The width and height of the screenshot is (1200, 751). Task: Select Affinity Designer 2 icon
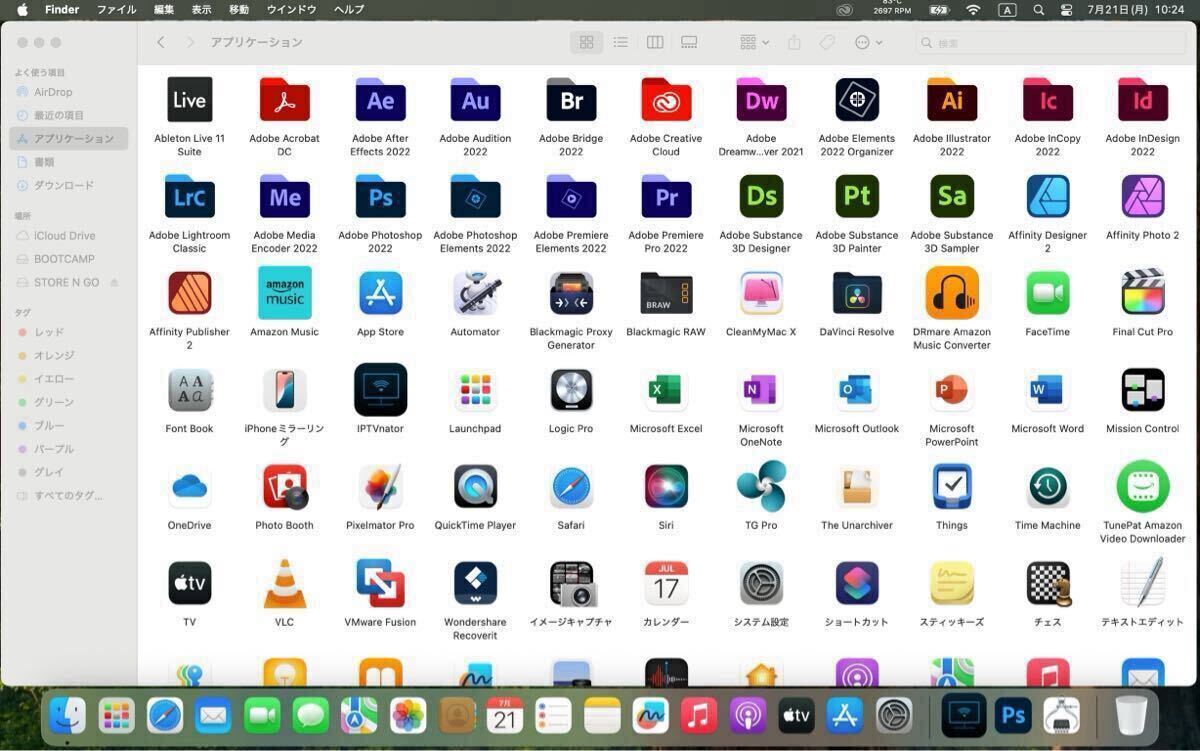point(1047,196)
